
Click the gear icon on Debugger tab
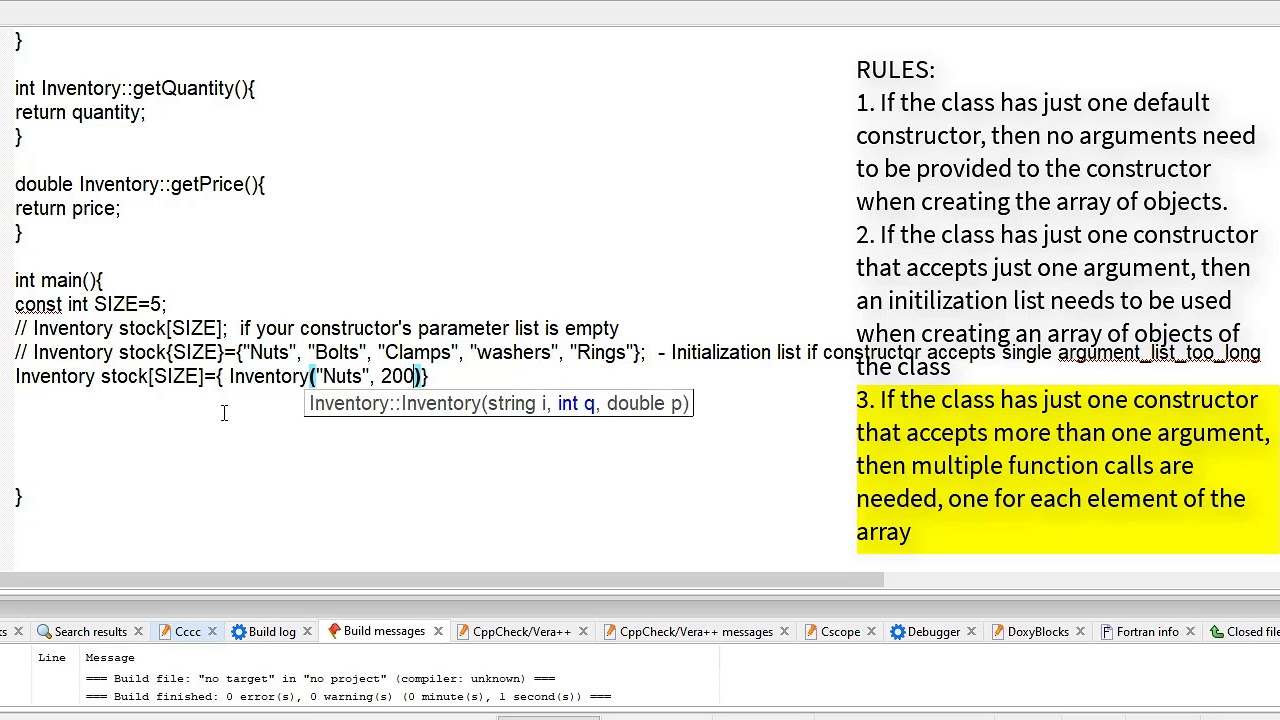[897, 632]
